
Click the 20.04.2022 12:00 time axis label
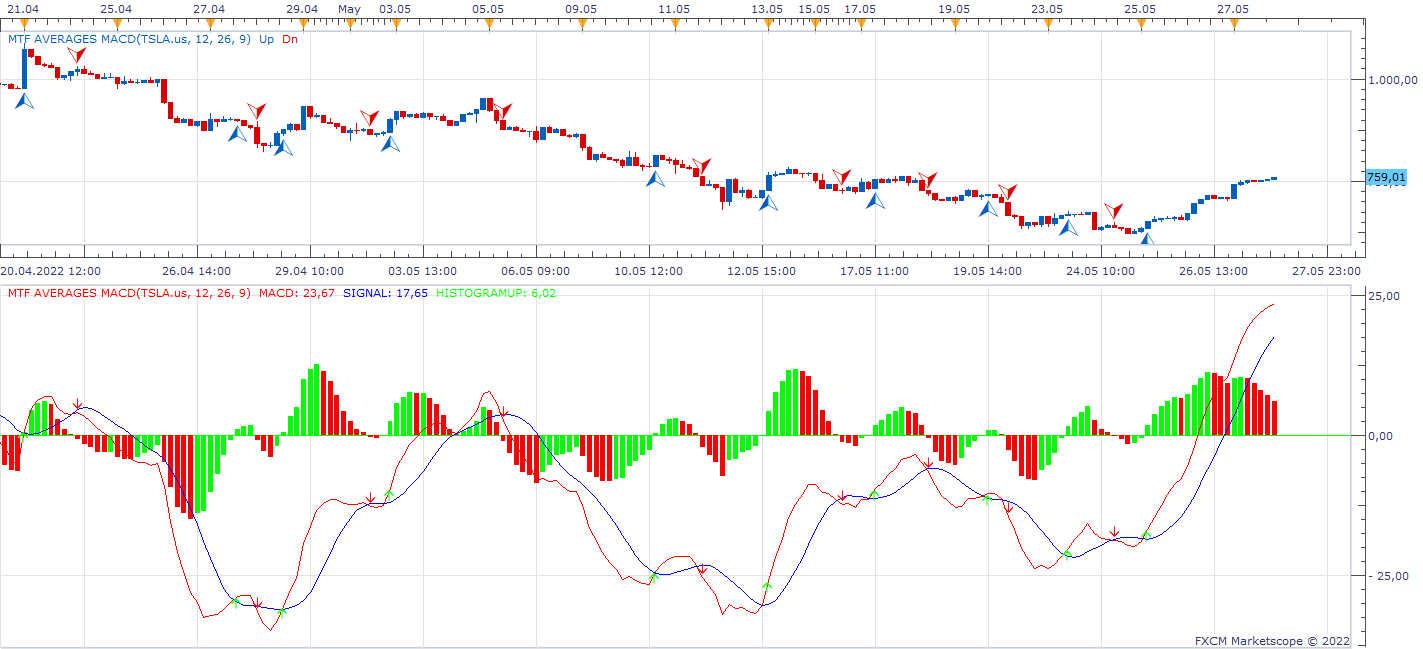pyautogui.click(x=50, y=270)
